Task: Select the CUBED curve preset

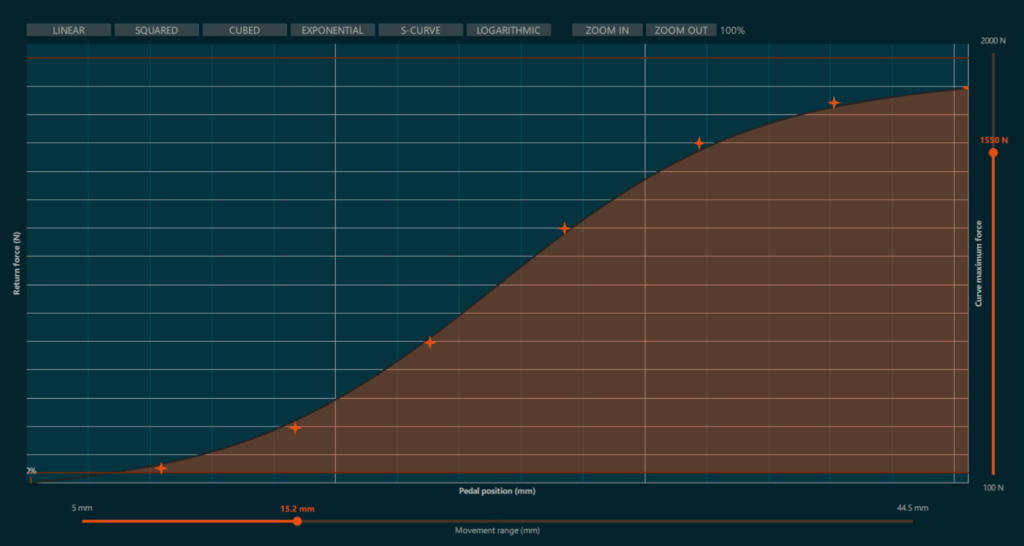Action: pyautogui.click(x=244, y=30)
